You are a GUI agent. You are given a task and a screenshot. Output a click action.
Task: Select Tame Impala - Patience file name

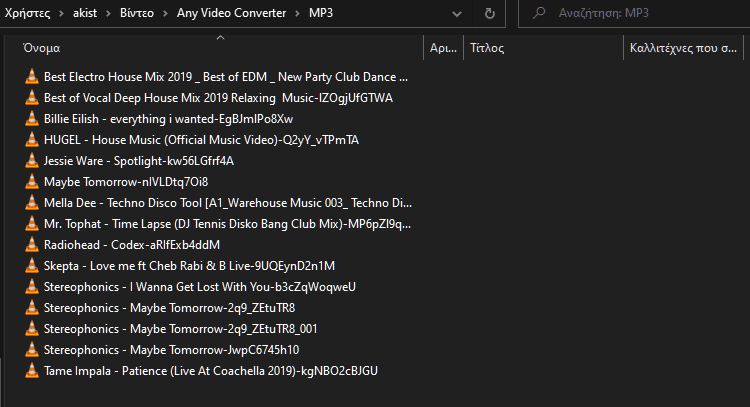[x=210, y=371]
